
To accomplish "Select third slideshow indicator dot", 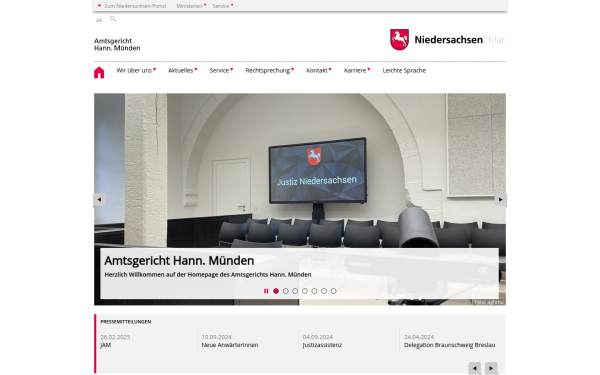I will tap(295, 291).
